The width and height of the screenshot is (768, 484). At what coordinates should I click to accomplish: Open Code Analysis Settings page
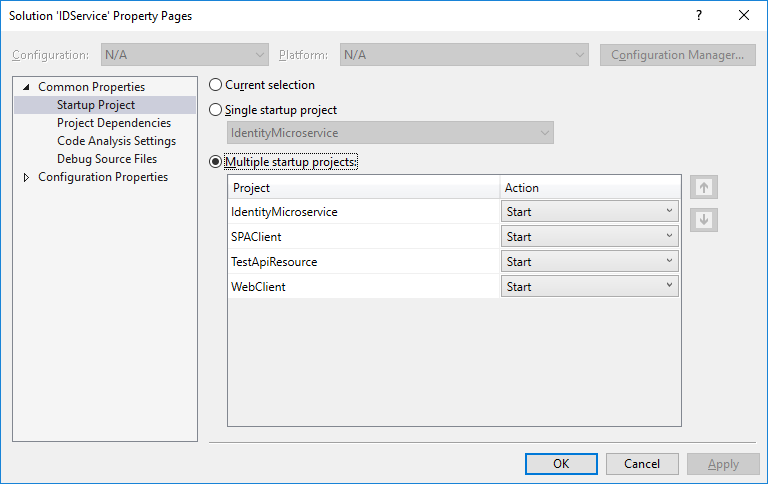pos(116,141)
